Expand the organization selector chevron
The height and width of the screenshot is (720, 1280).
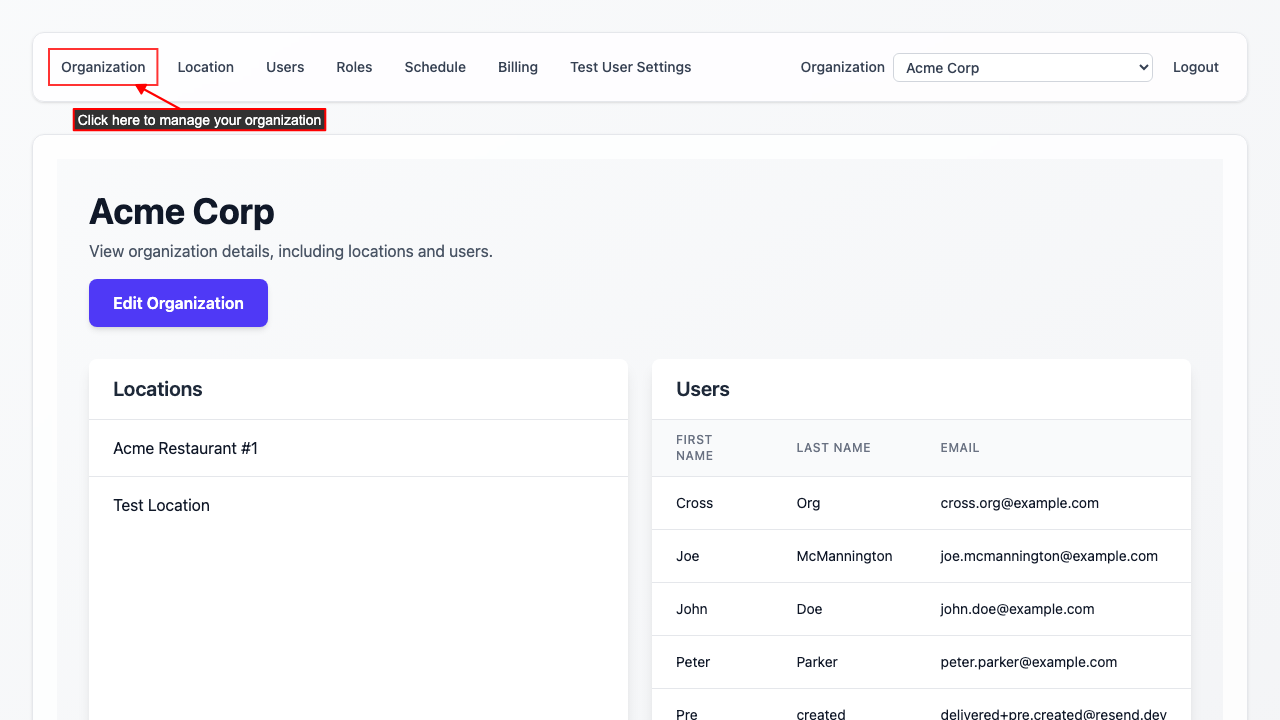pos(1141,67)
